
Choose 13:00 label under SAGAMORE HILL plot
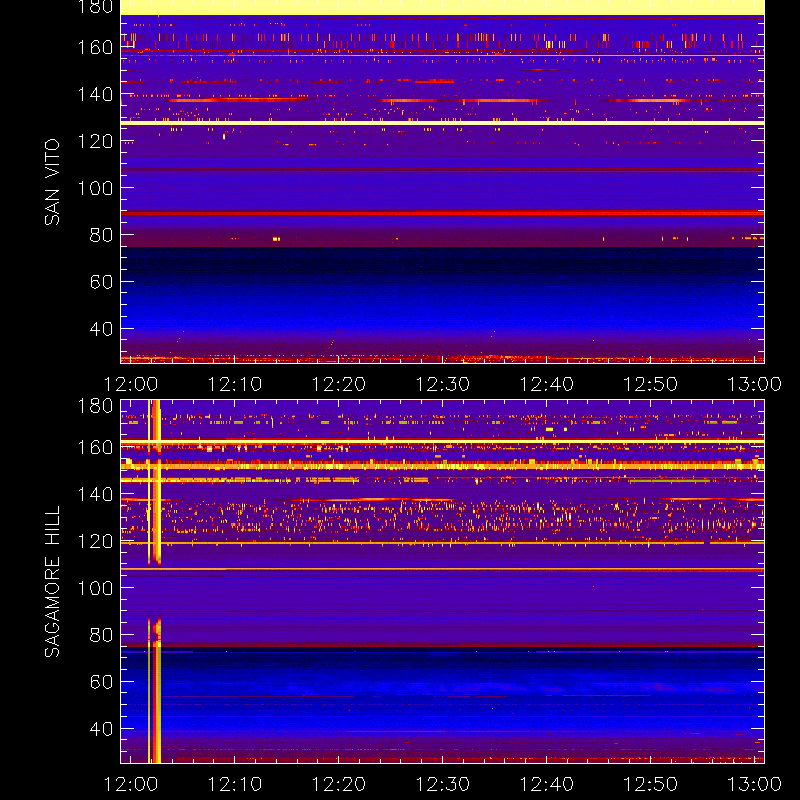(754, 784)
